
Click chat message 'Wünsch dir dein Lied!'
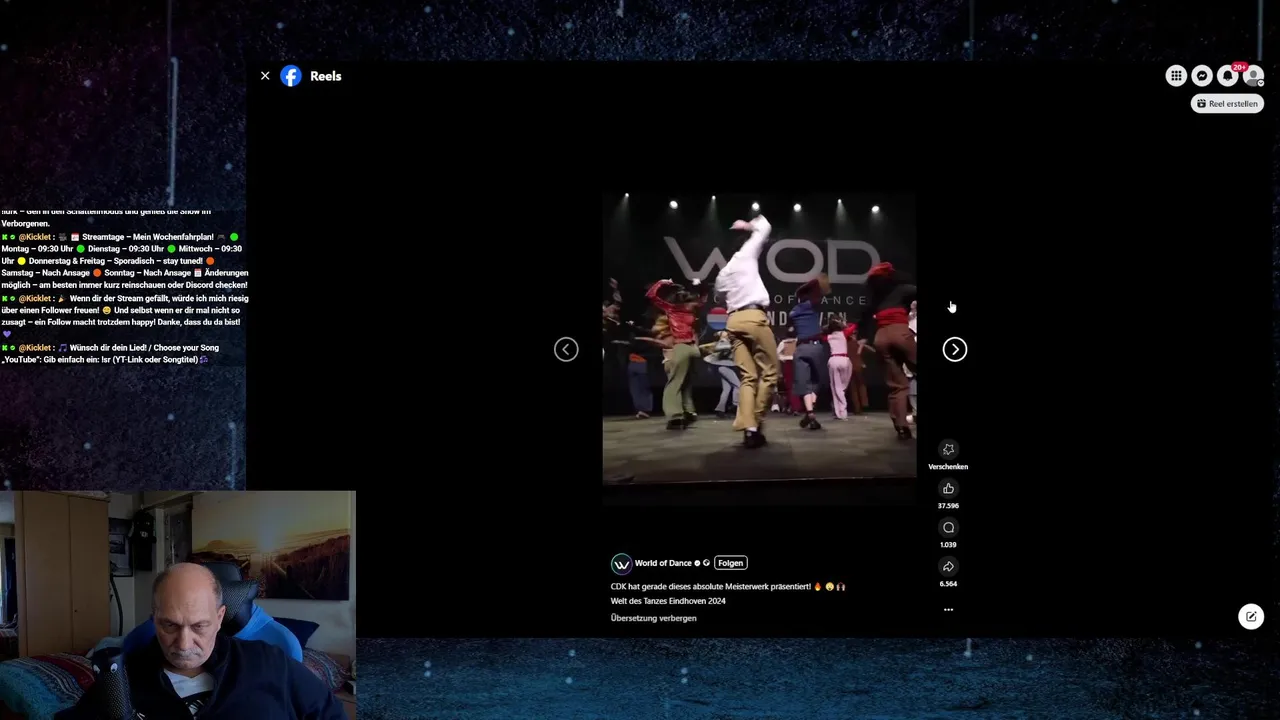click(112, 354)
